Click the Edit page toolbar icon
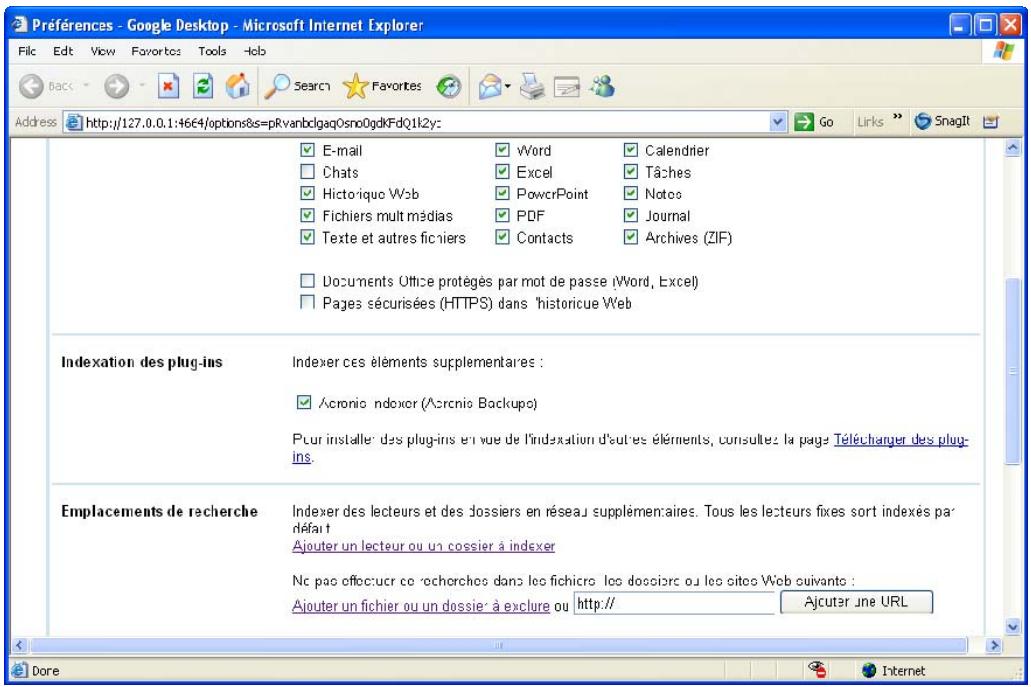The width and height of the screenshot is (1031, 687). tap(566, 86)
